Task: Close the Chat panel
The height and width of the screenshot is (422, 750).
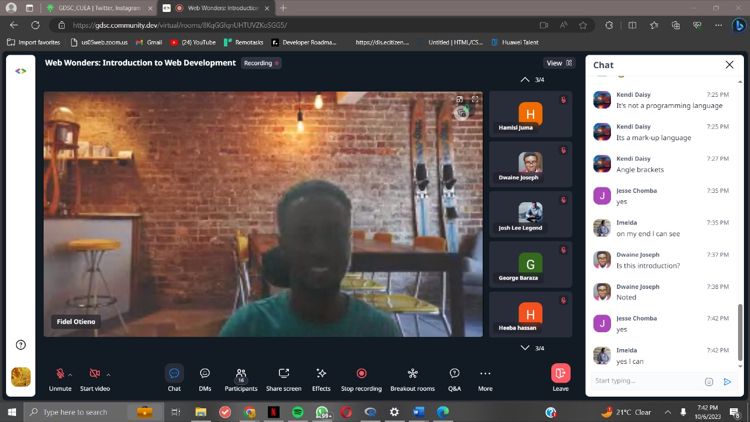Action: pyautogui.click(x=729, y=65)
